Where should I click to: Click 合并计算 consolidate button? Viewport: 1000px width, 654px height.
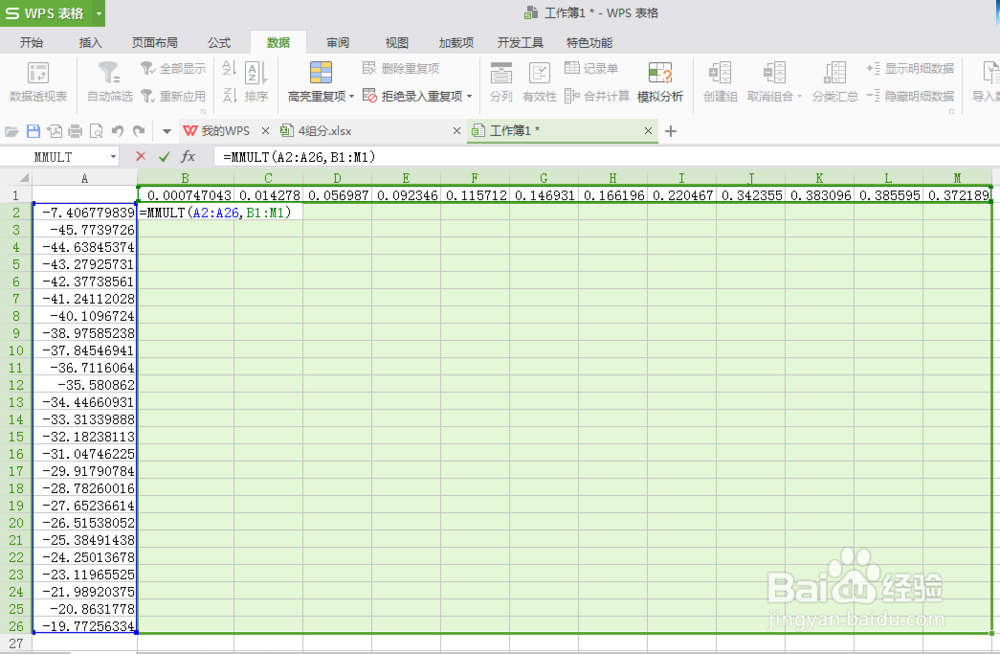(597, 96)
